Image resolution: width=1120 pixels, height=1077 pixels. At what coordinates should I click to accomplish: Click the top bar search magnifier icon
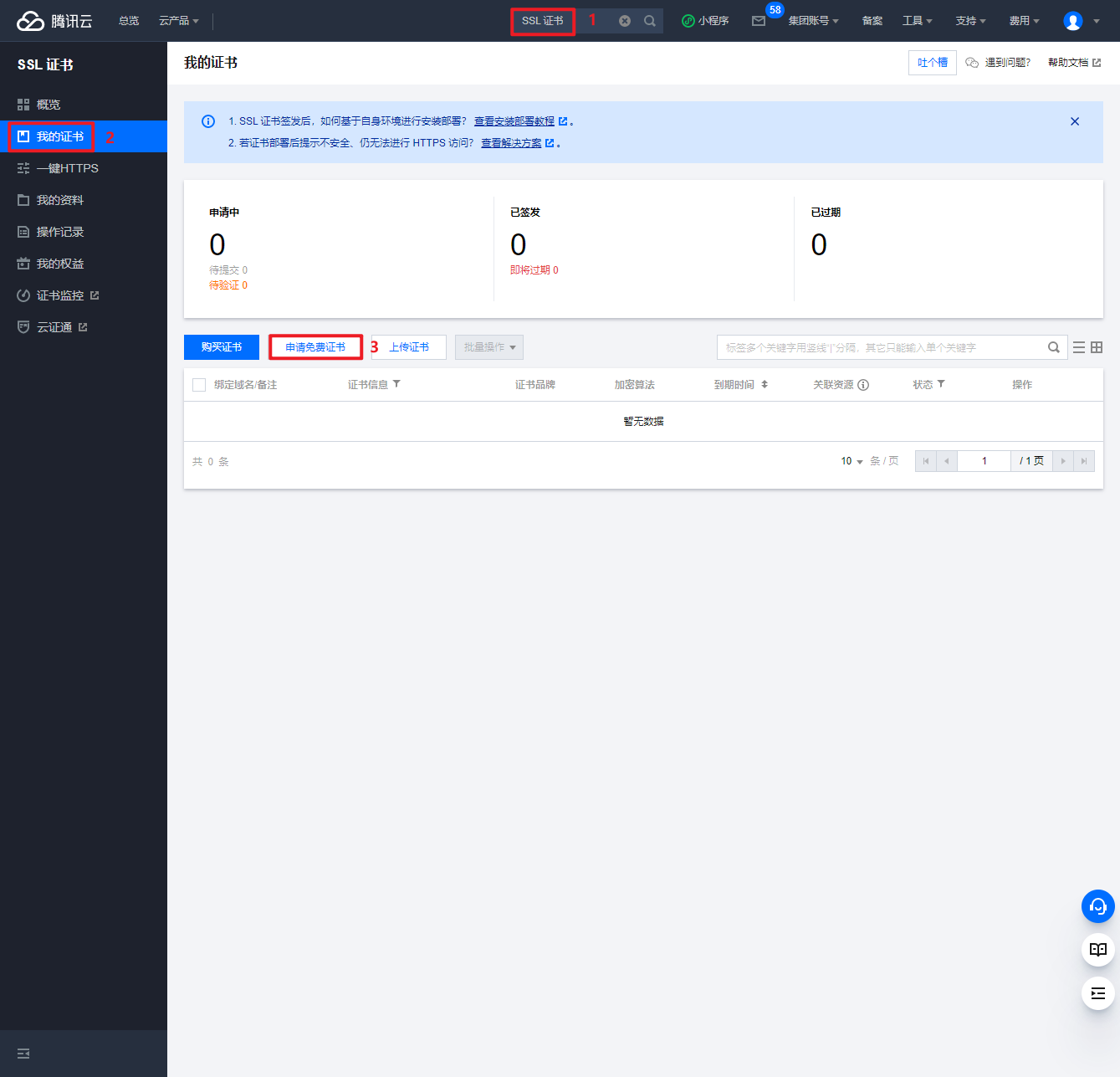pos(650,21)
